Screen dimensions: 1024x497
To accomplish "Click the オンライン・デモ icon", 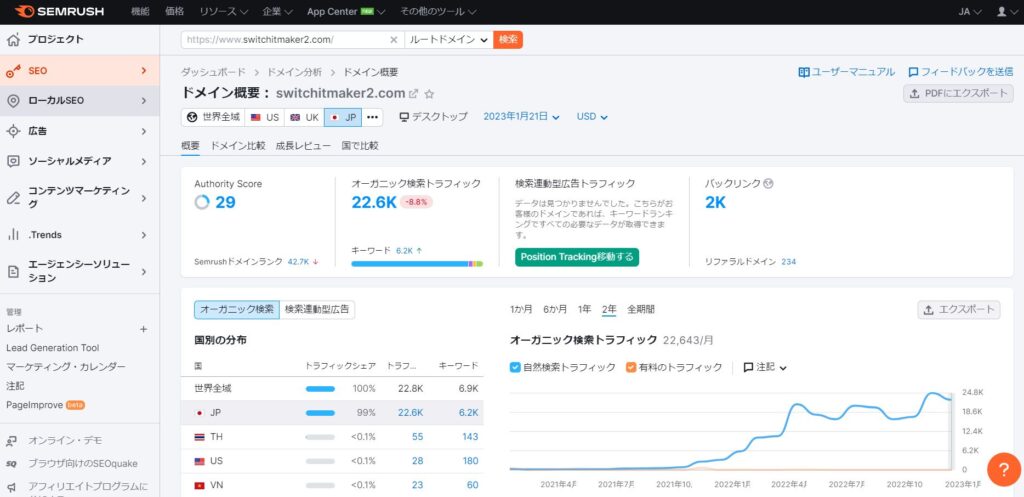I will pos(12,441).
